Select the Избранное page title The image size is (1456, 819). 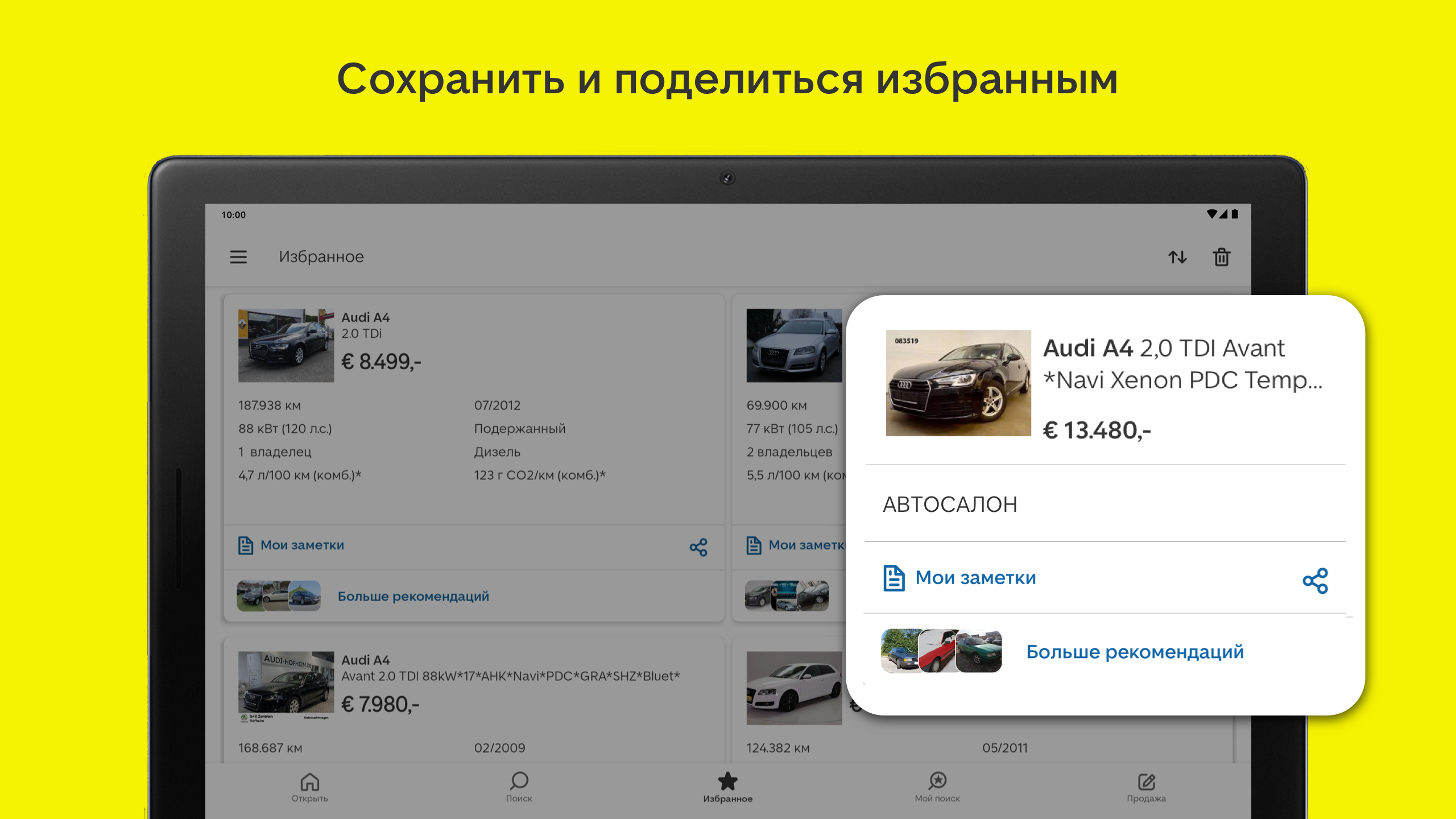click(321, 257)
